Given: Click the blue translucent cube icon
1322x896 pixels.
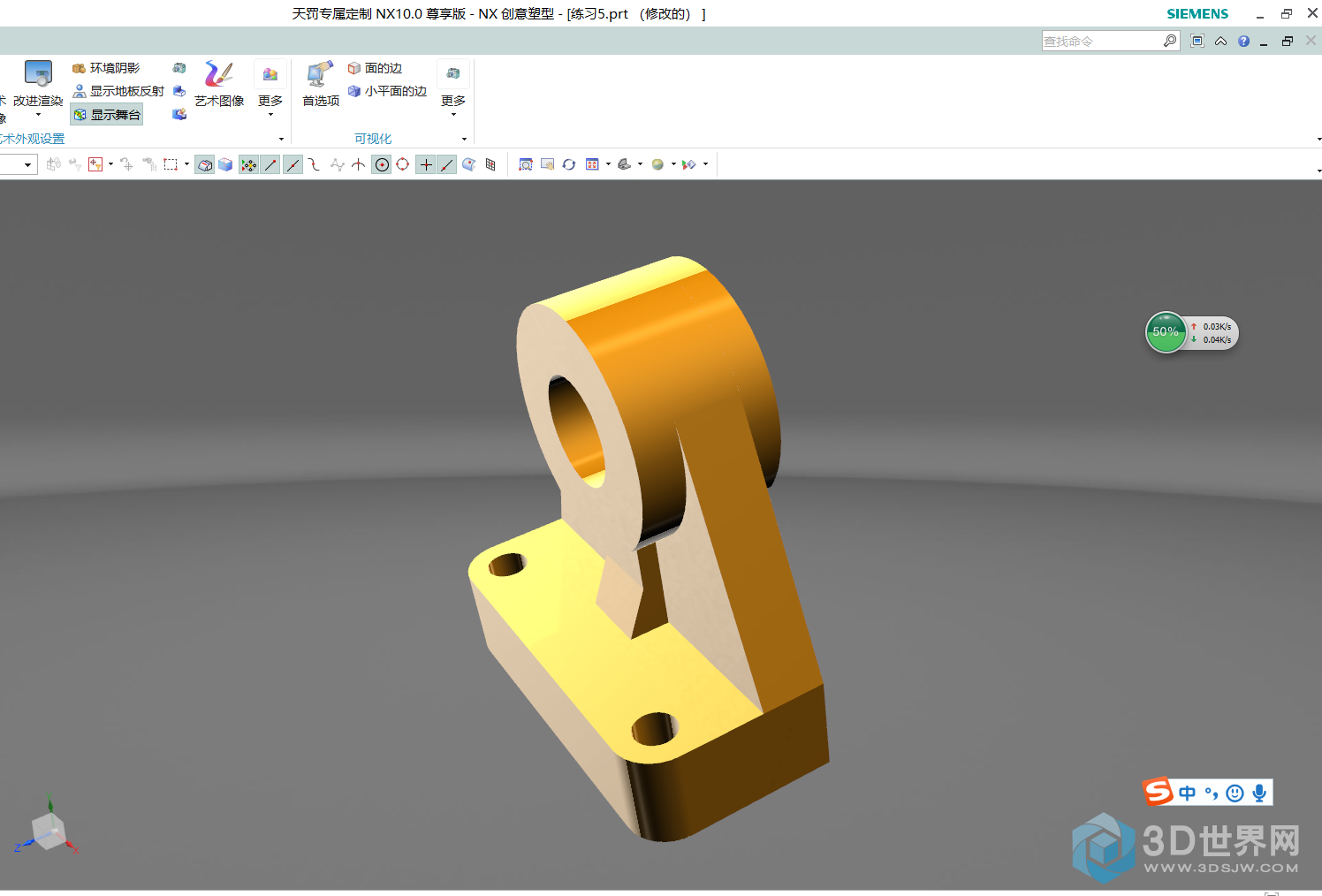Looking at the screenshot, I should click(226, 164).
